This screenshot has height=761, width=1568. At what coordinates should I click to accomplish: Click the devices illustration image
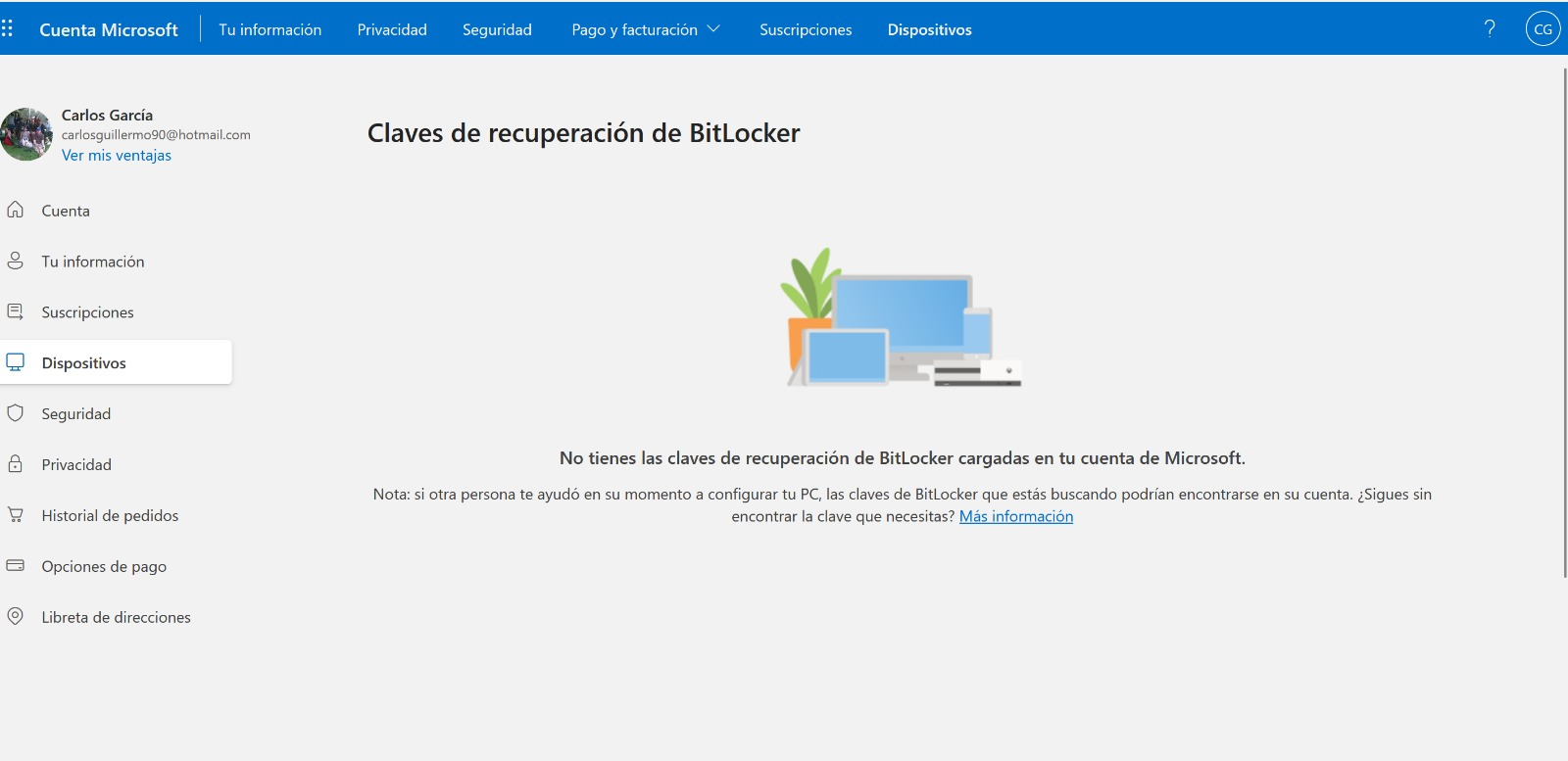tap(901, 317)
